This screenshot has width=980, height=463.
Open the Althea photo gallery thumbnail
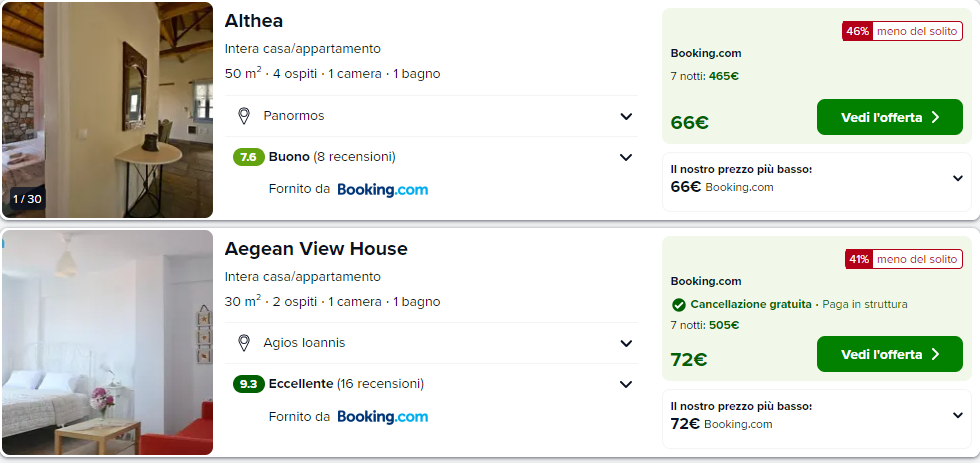click(x=107, y=110)
